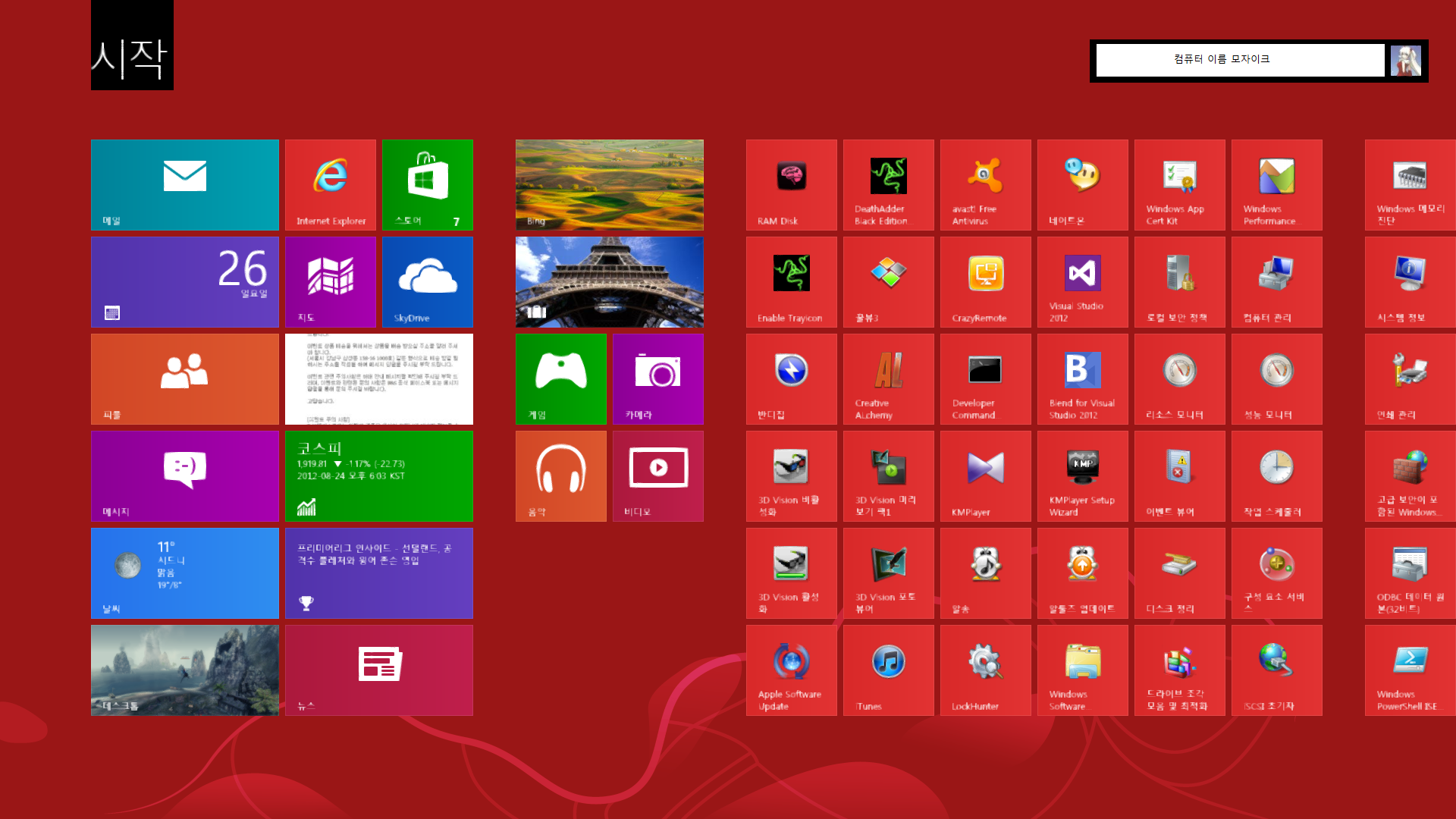The image size is (1456, 819).
Task: Open the News tile
Action: pos(379,670)
